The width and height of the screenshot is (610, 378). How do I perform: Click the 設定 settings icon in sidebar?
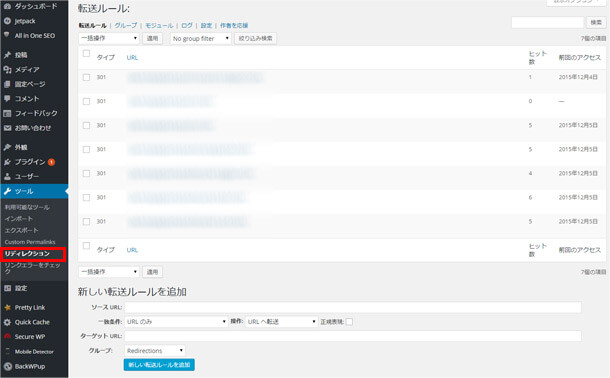[x=7, y=288]
